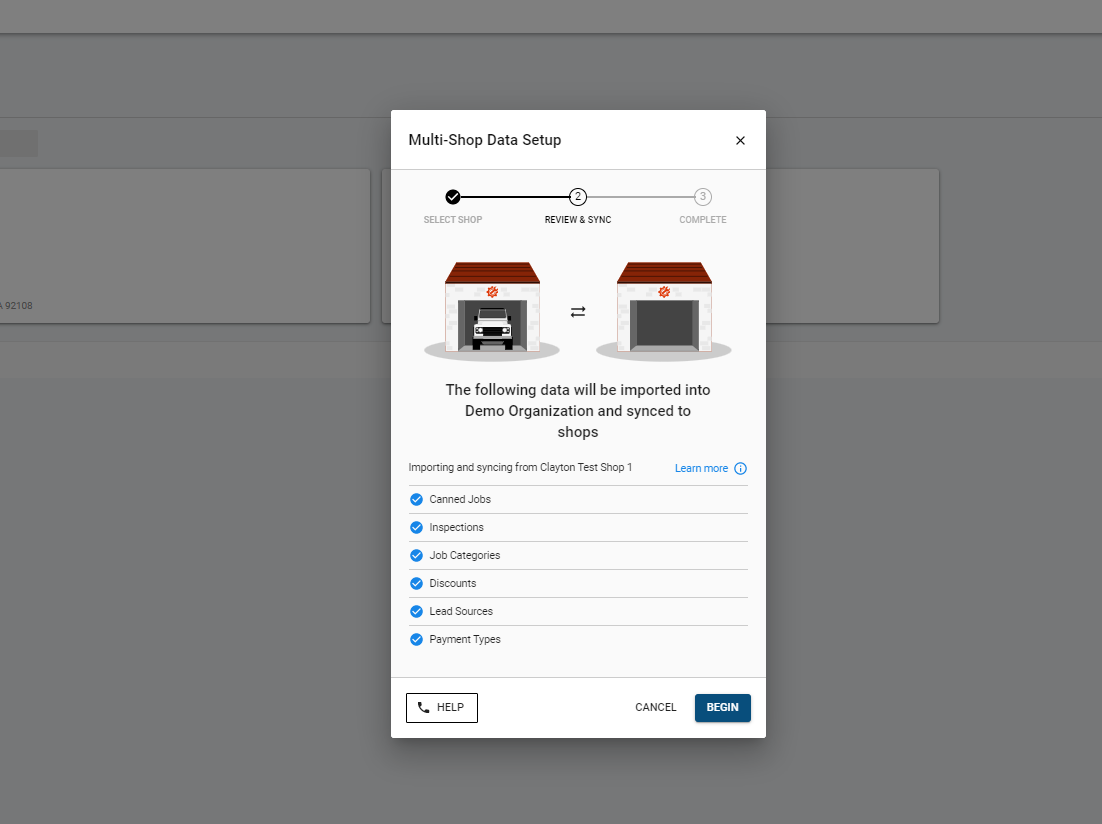The image size is (1102, 824).
Task: Click the 'COMPLETE' step label
Action: (703, 220)
